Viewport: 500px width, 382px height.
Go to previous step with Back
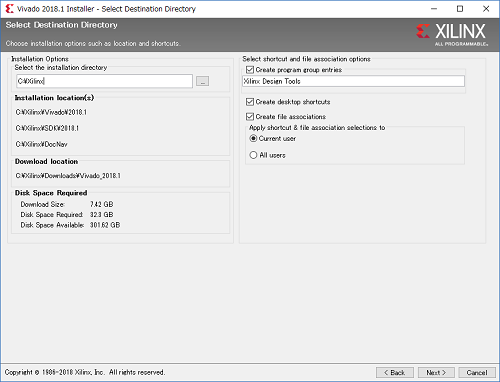coord(395,372)
